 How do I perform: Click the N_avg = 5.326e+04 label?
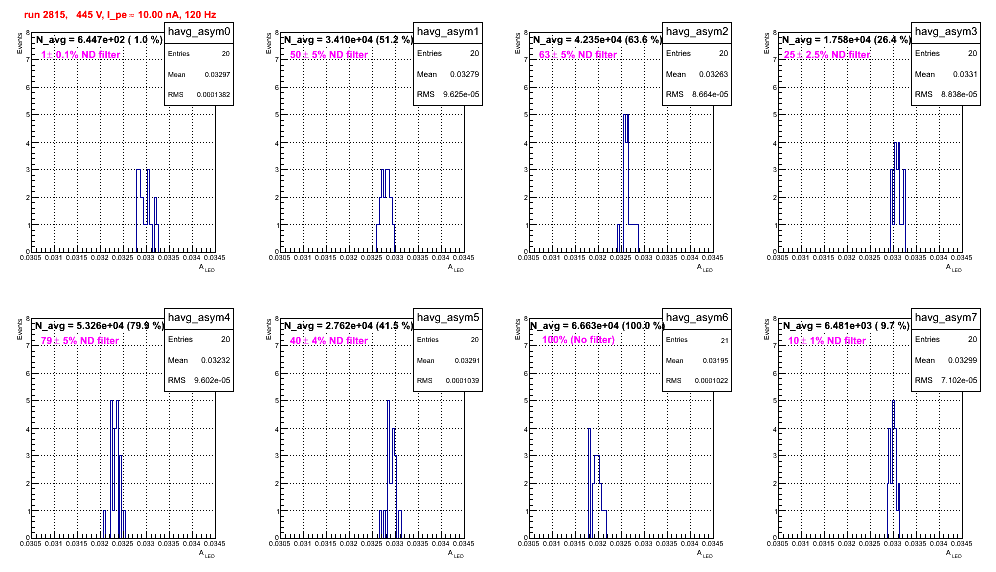coord(98,326)
